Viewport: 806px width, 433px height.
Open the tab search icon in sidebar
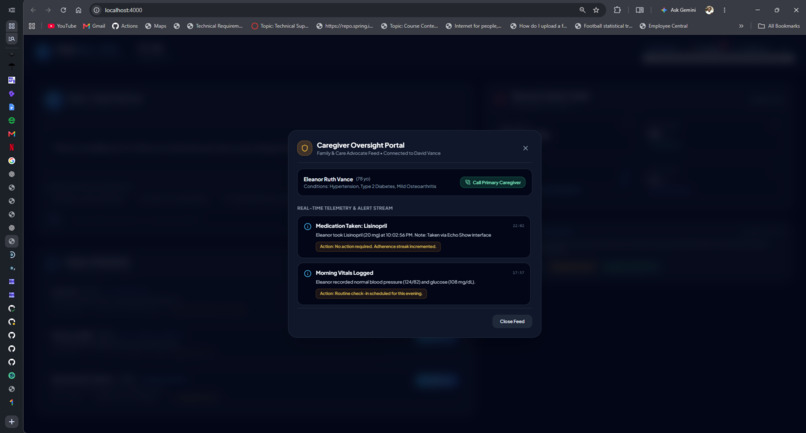pyautogui.click(x=12, y=39)
